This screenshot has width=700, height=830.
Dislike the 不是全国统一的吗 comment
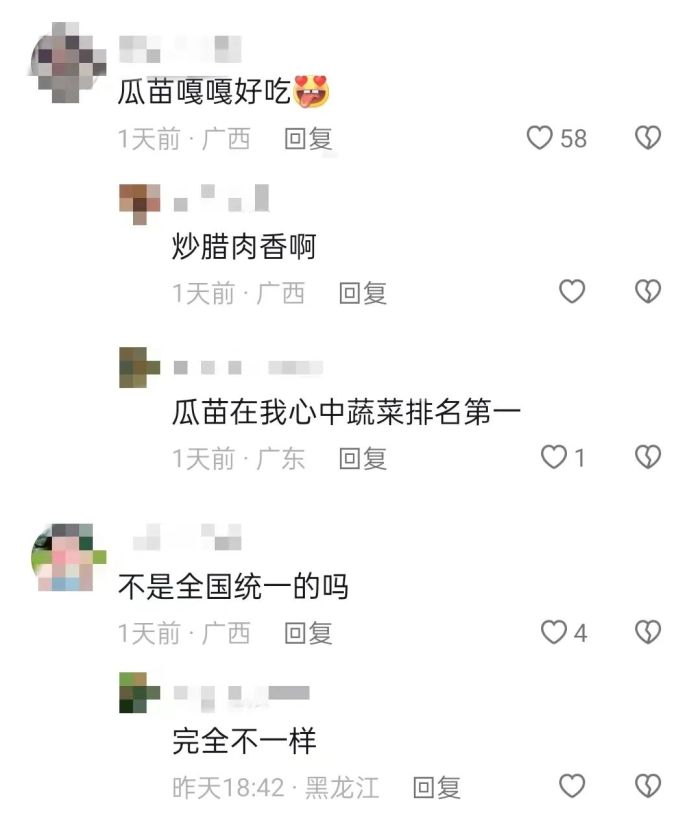tap(648, 632)
